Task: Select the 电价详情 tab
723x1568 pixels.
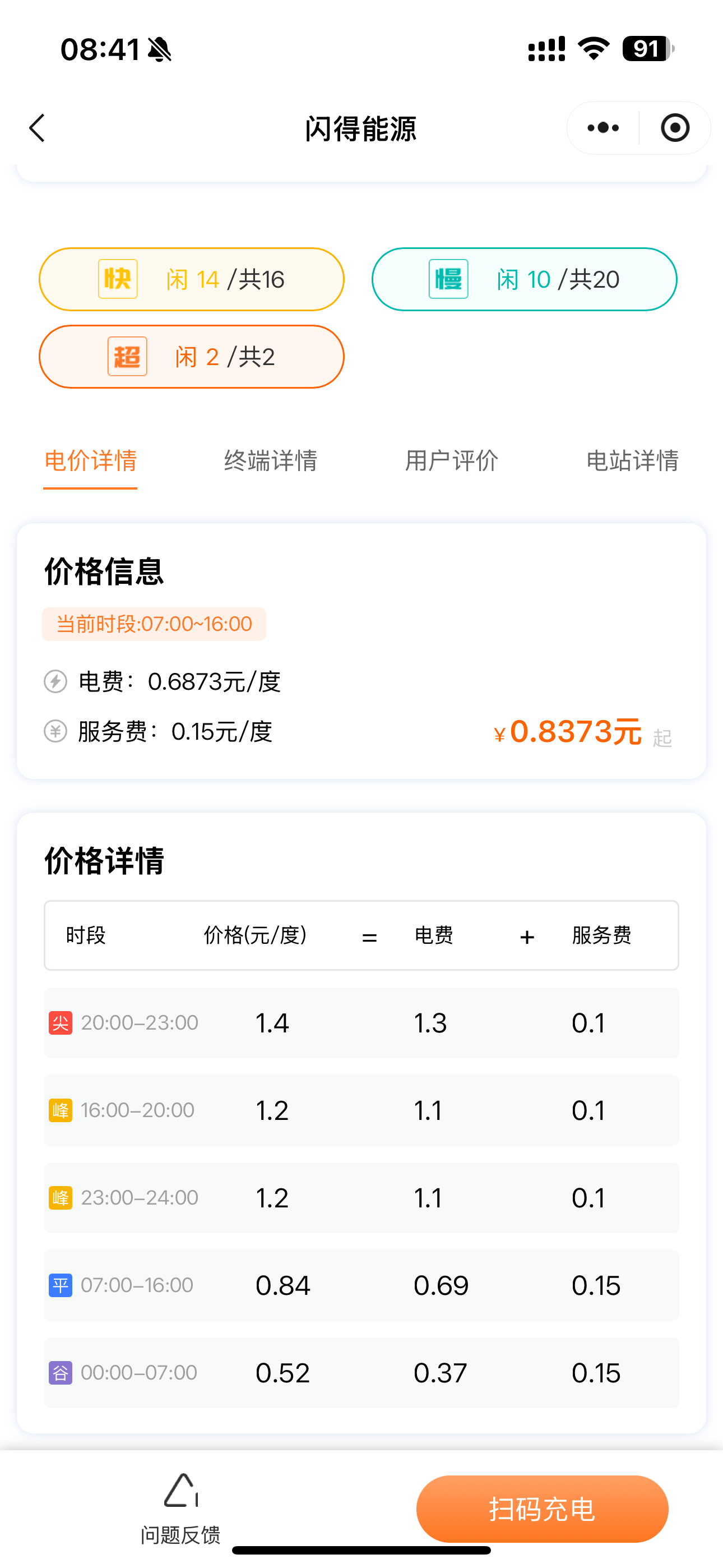Action: point(91,461)
